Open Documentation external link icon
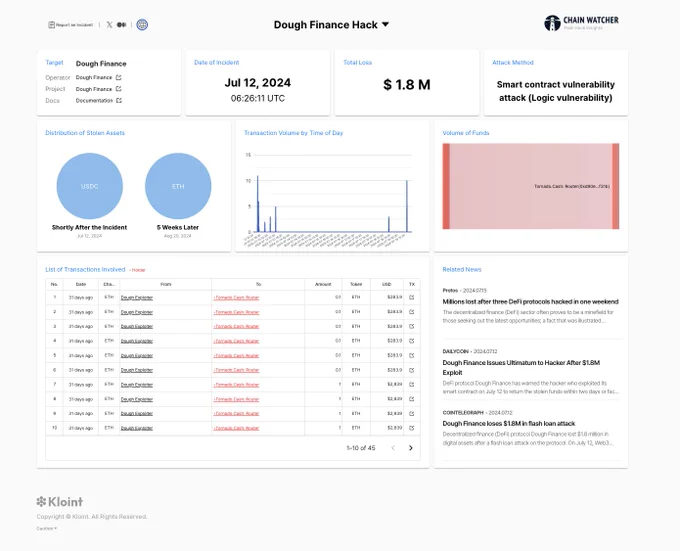 (119, 101)
